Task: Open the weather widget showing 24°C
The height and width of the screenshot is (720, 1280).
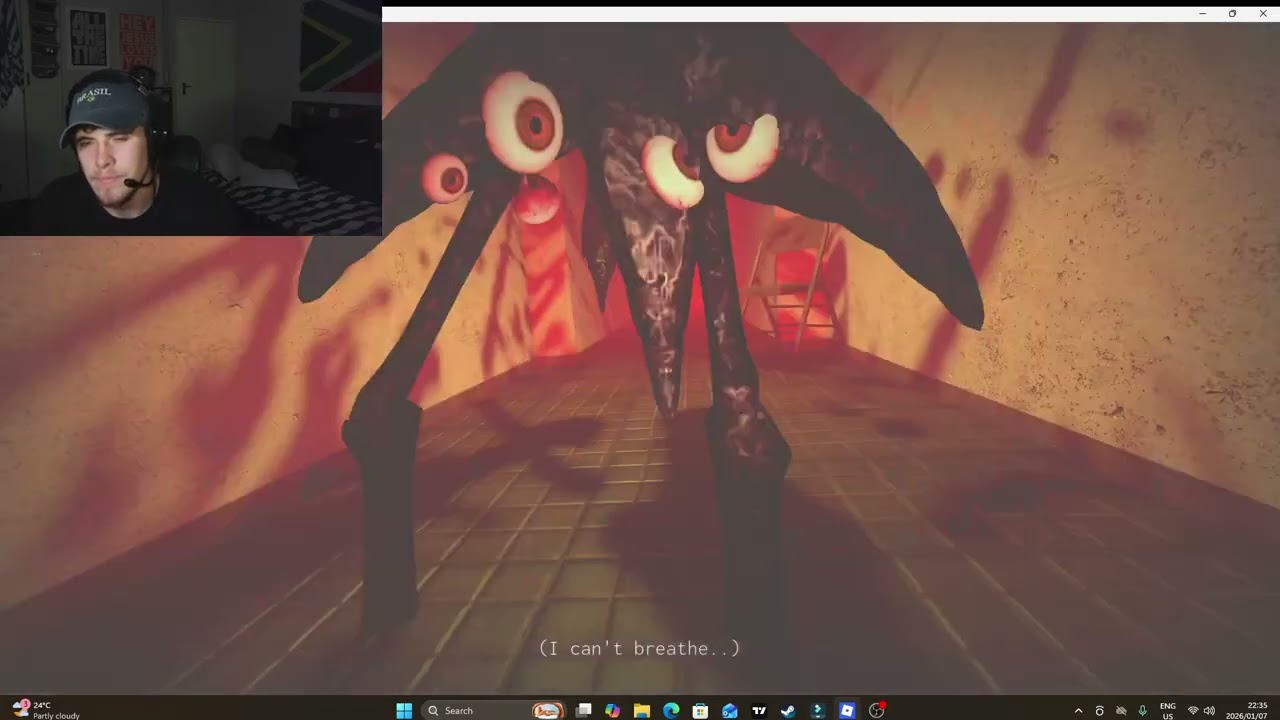Action: tap(46, 710)
